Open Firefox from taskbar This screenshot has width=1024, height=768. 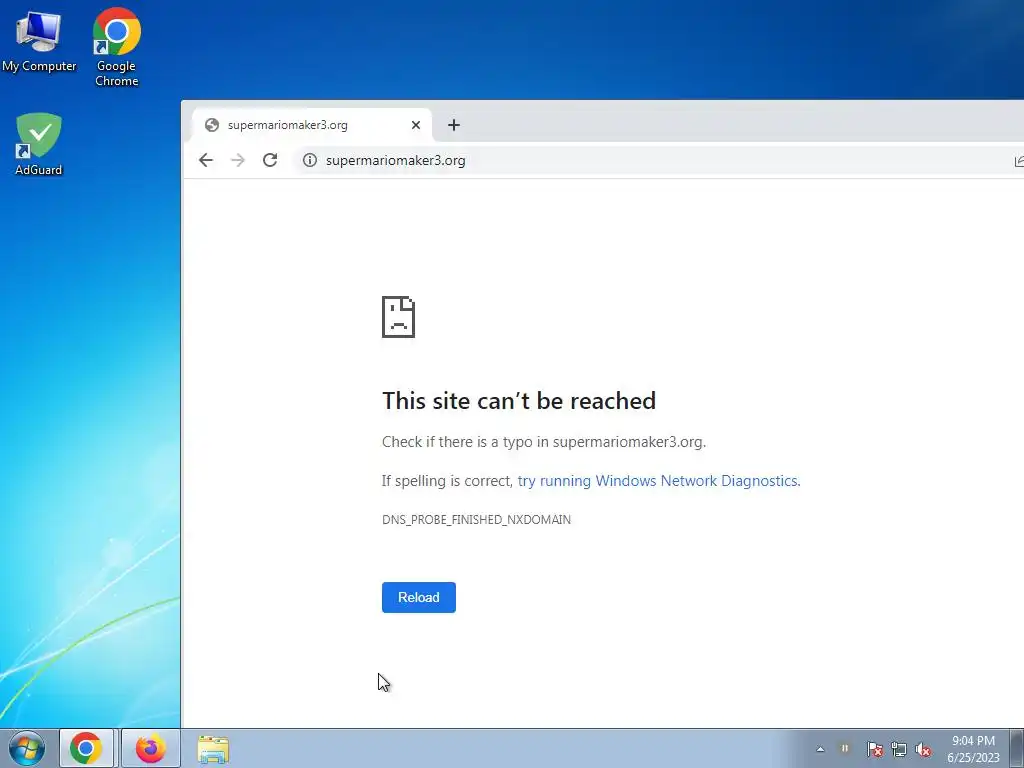150,748
